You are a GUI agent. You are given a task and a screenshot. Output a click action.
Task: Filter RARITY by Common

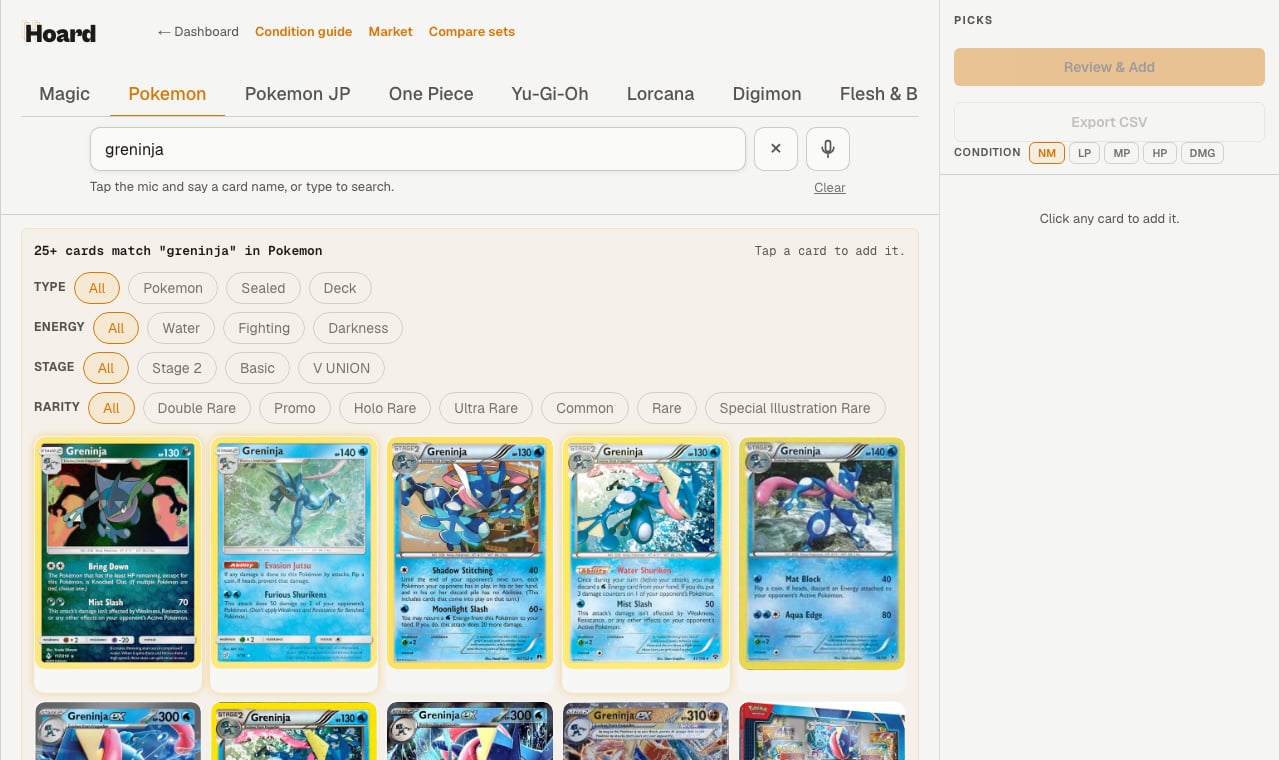coord(585,408)
